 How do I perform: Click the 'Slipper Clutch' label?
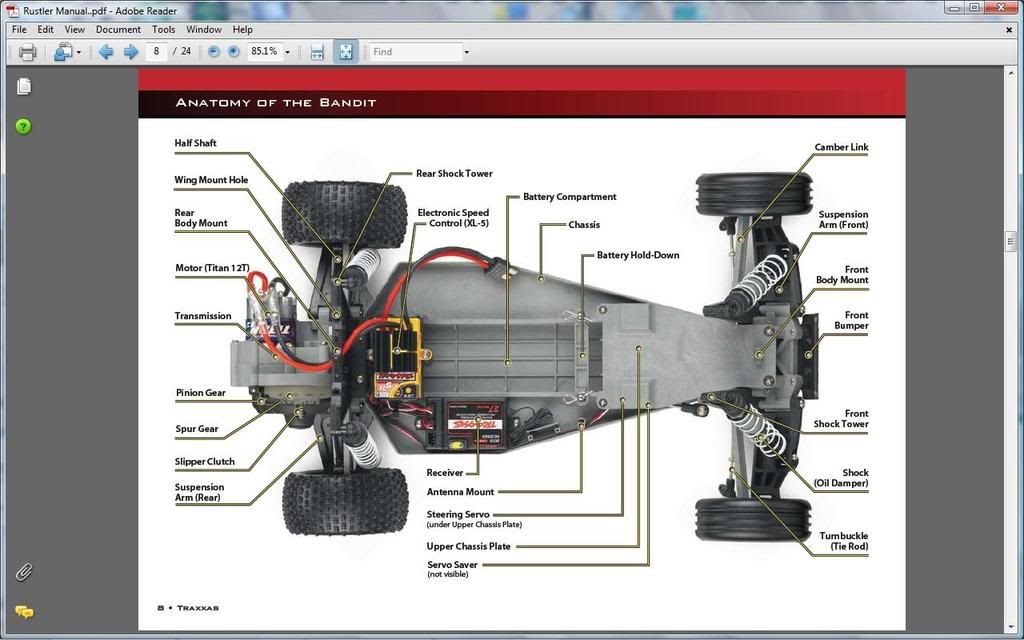click(x=204, y=462)
